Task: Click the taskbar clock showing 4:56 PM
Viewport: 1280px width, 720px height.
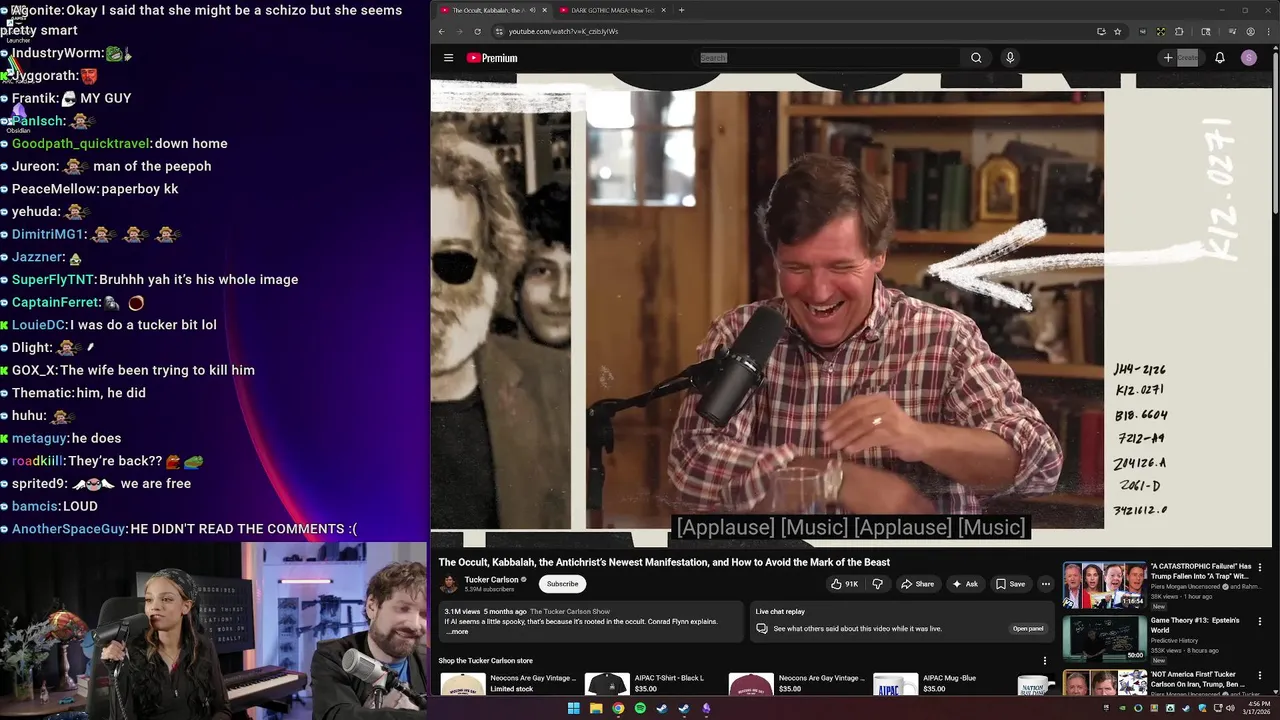Action: pos(1257,708)
